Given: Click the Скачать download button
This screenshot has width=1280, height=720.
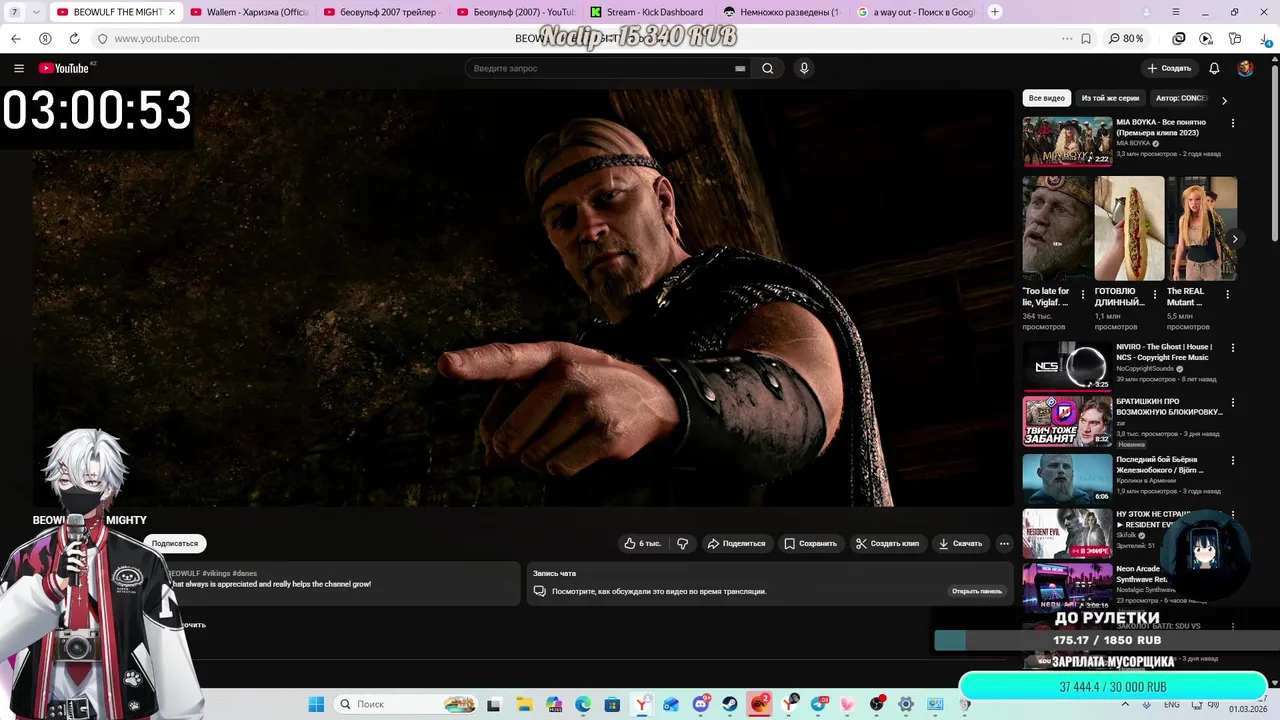Looking at the screenshot, I should pos(960,543).
